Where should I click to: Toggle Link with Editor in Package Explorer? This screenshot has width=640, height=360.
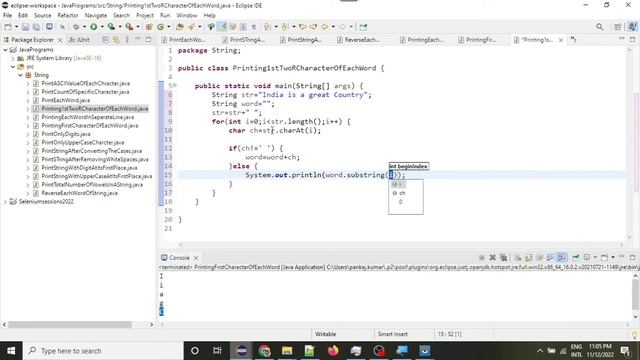[x=116, y=40]
